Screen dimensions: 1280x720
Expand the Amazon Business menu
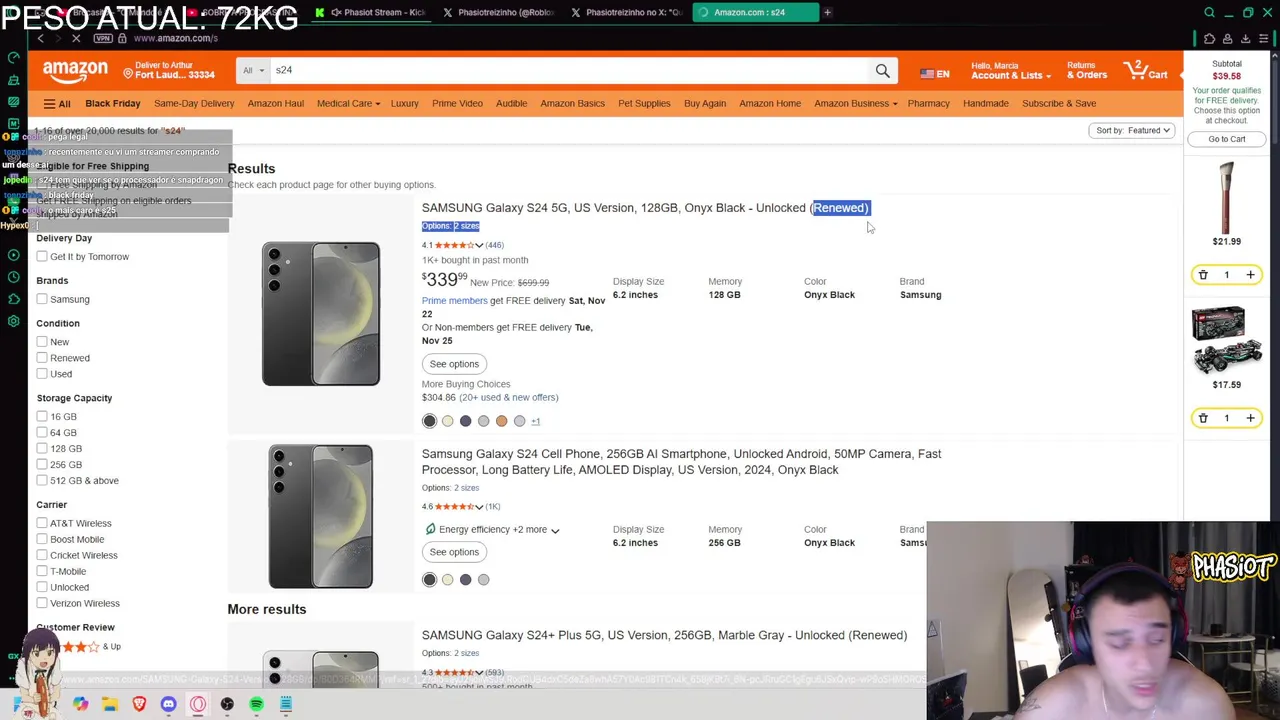click(x=855, y=104)
